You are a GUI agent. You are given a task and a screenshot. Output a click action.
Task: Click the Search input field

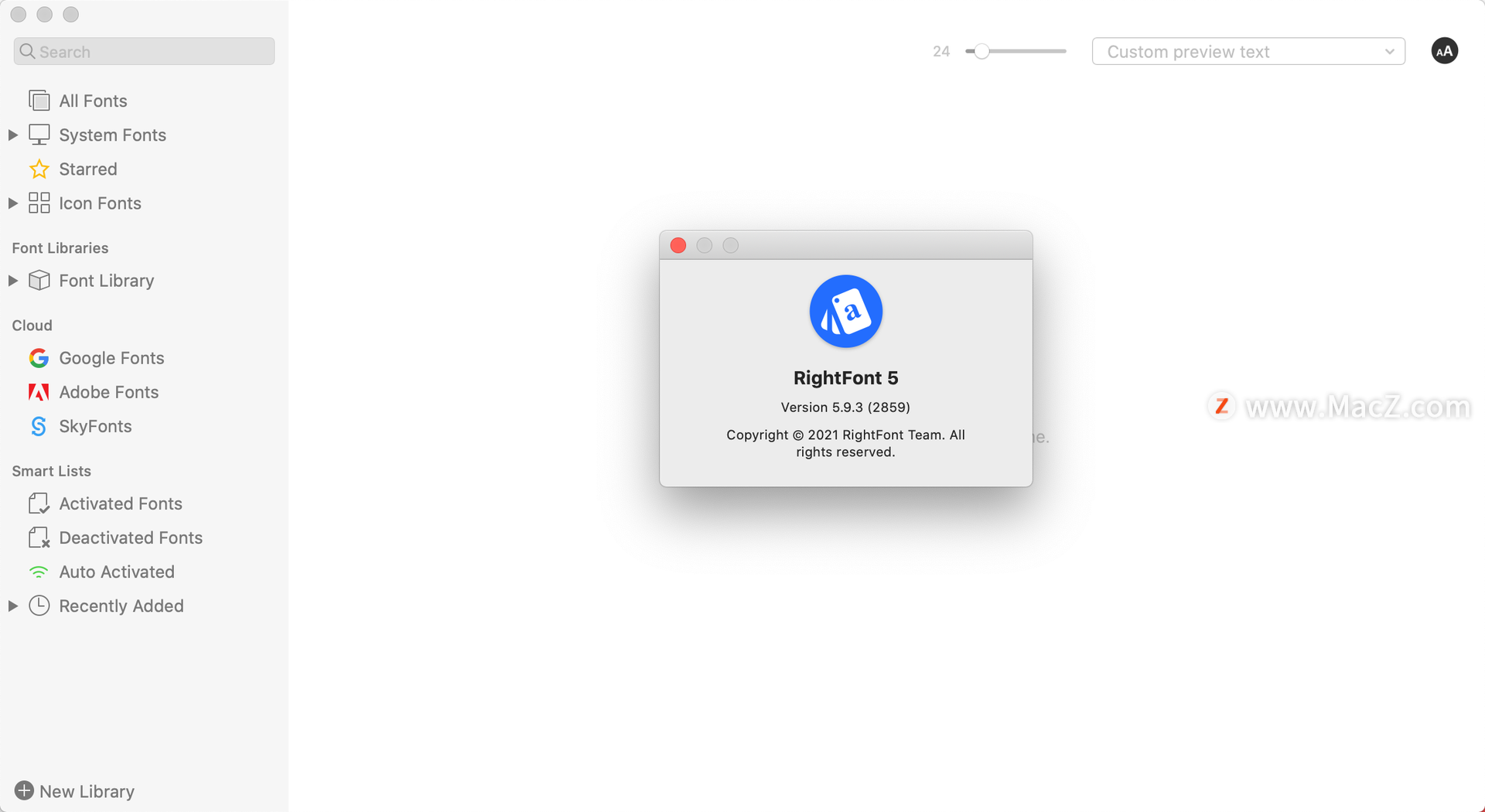[x=144, y=51]
